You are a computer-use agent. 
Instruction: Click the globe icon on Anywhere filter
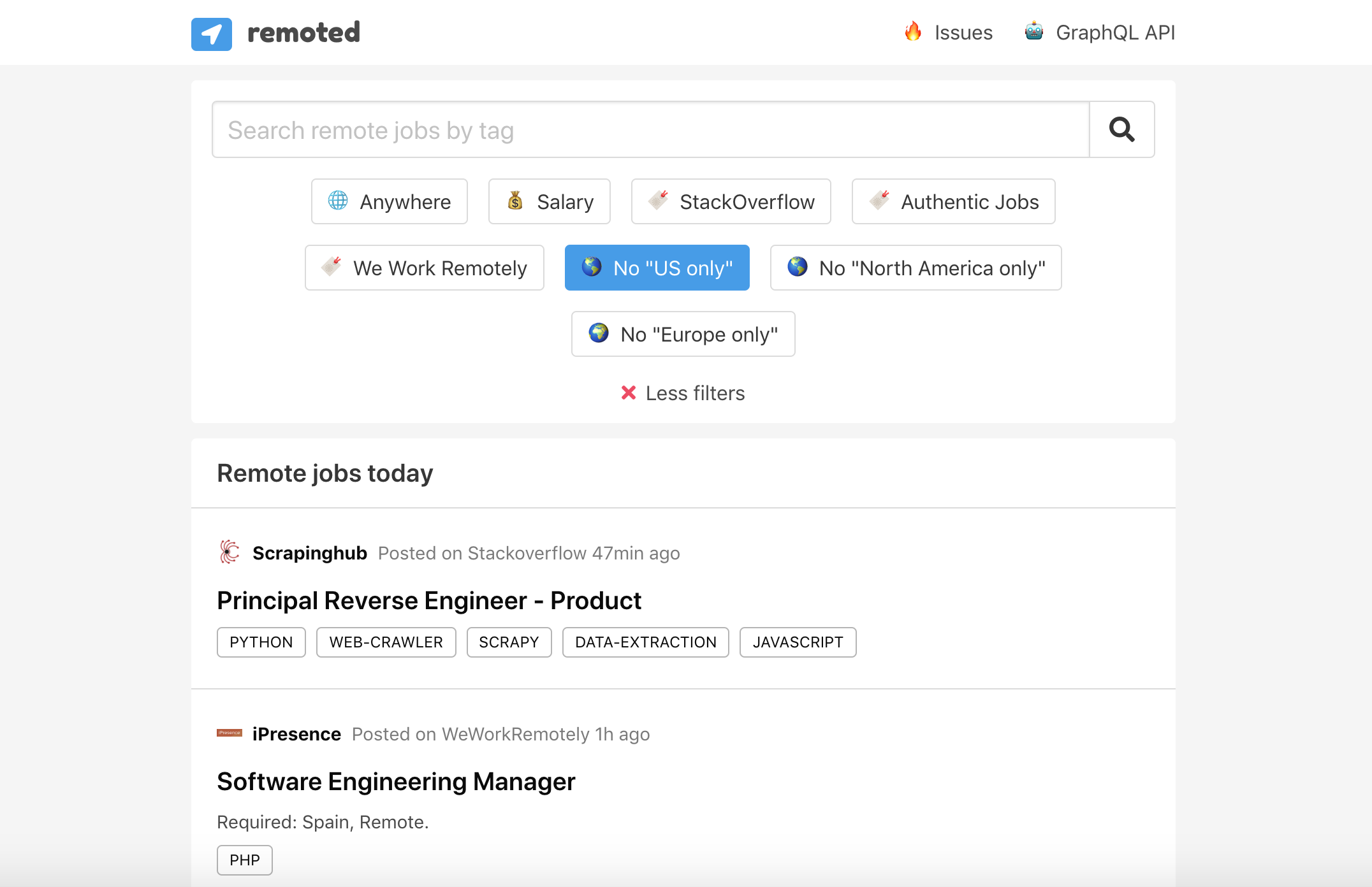338,201
